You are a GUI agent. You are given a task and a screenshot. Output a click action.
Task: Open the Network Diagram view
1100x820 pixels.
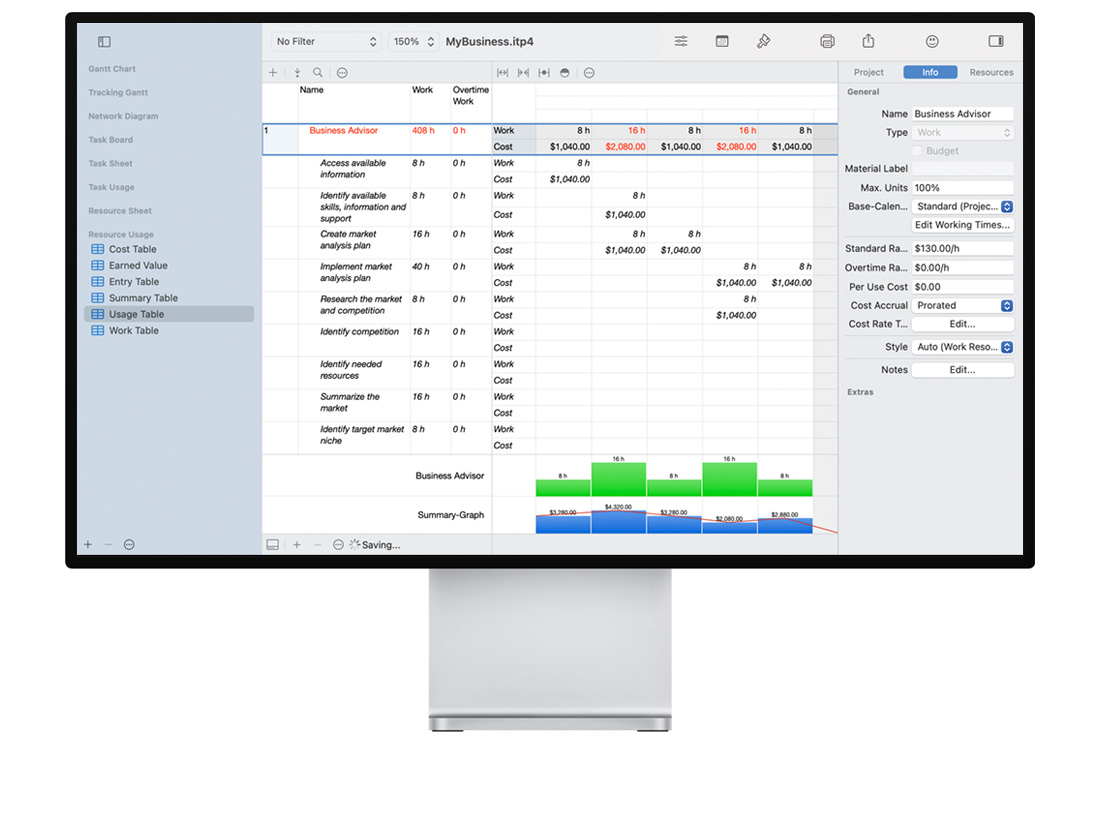pos(123,116)
